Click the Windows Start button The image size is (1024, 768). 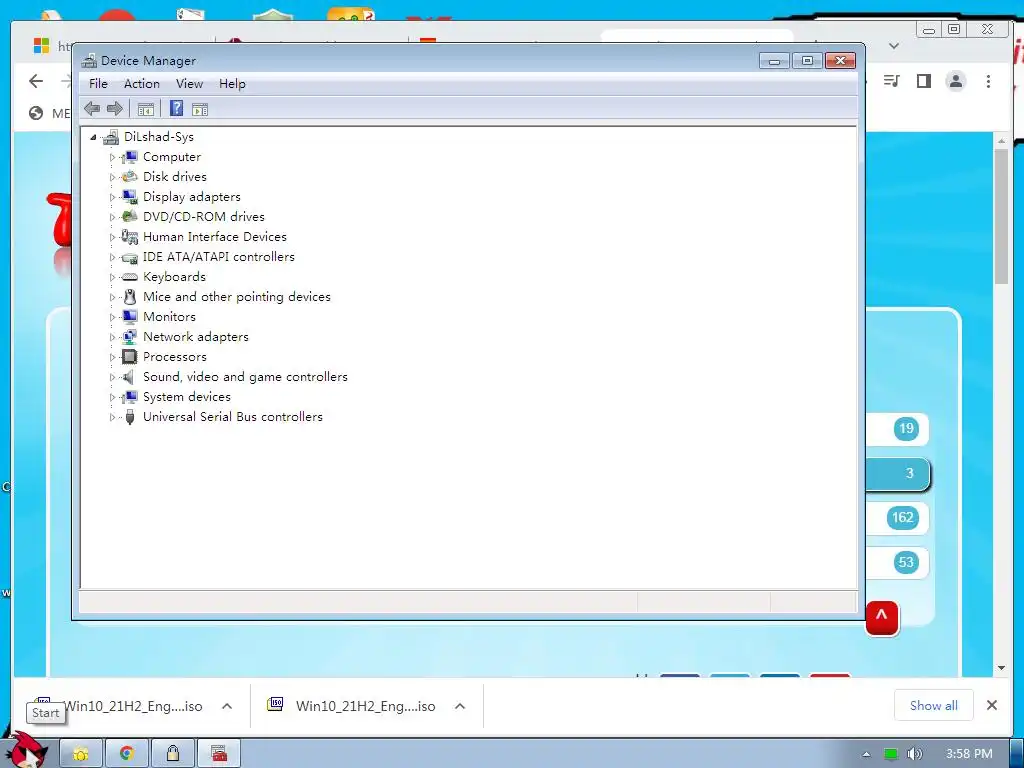[29, 751]
